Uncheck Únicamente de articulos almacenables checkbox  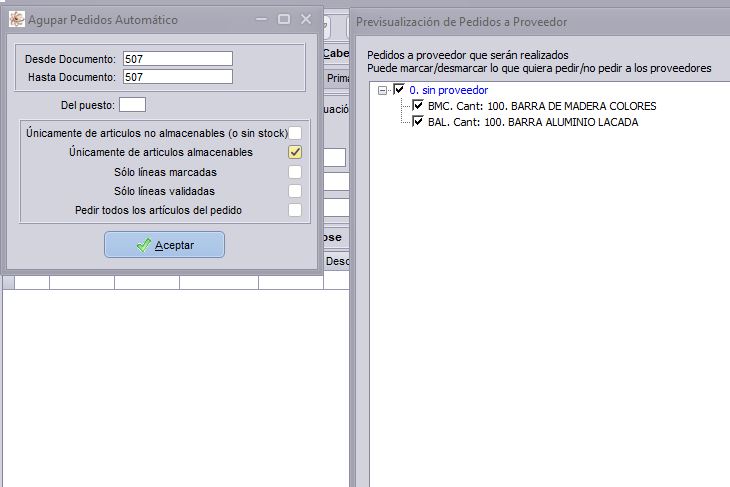point(295,152)
